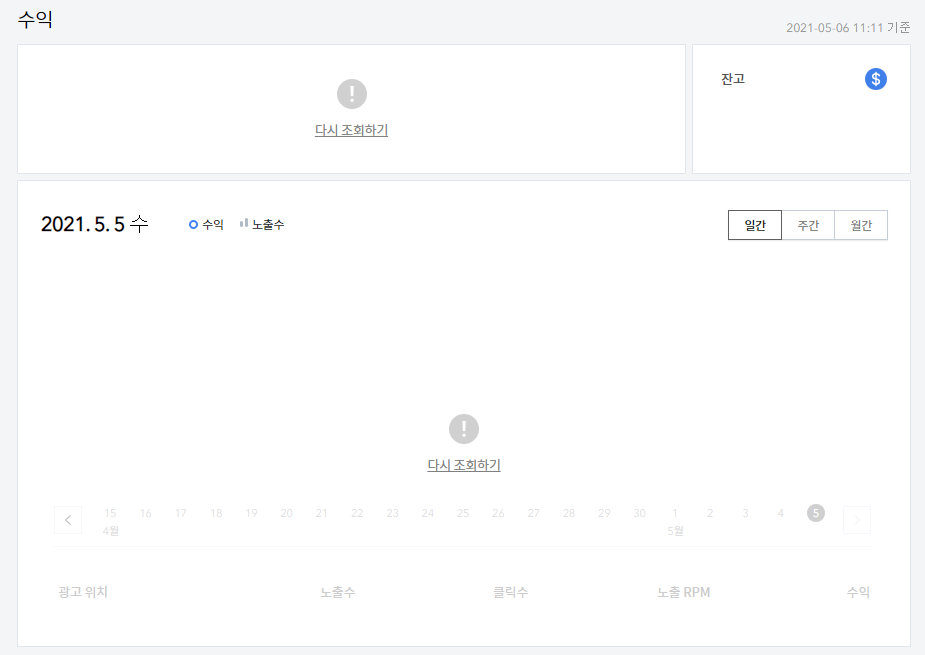
Task: Toggle the 수익 legend item
Action: point(206,225)
